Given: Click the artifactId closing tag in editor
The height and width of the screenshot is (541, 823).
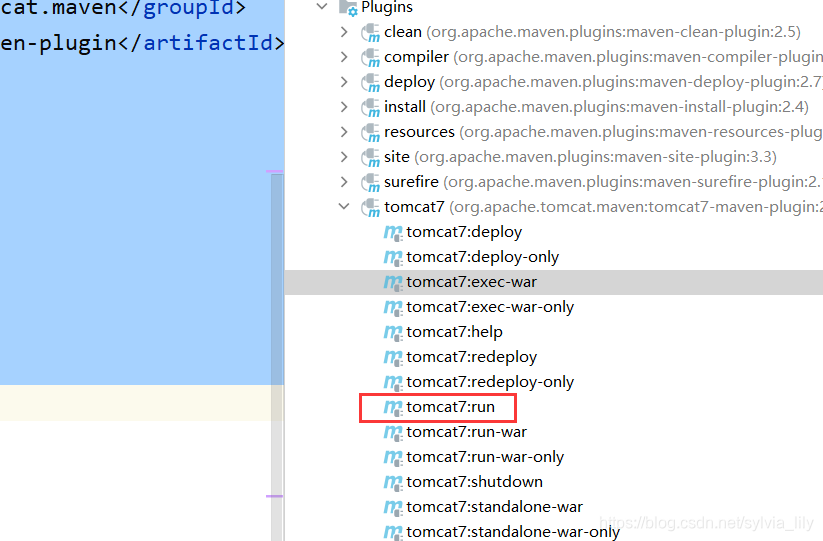Looking at the screenshot, I should click(x=202, y=43).
